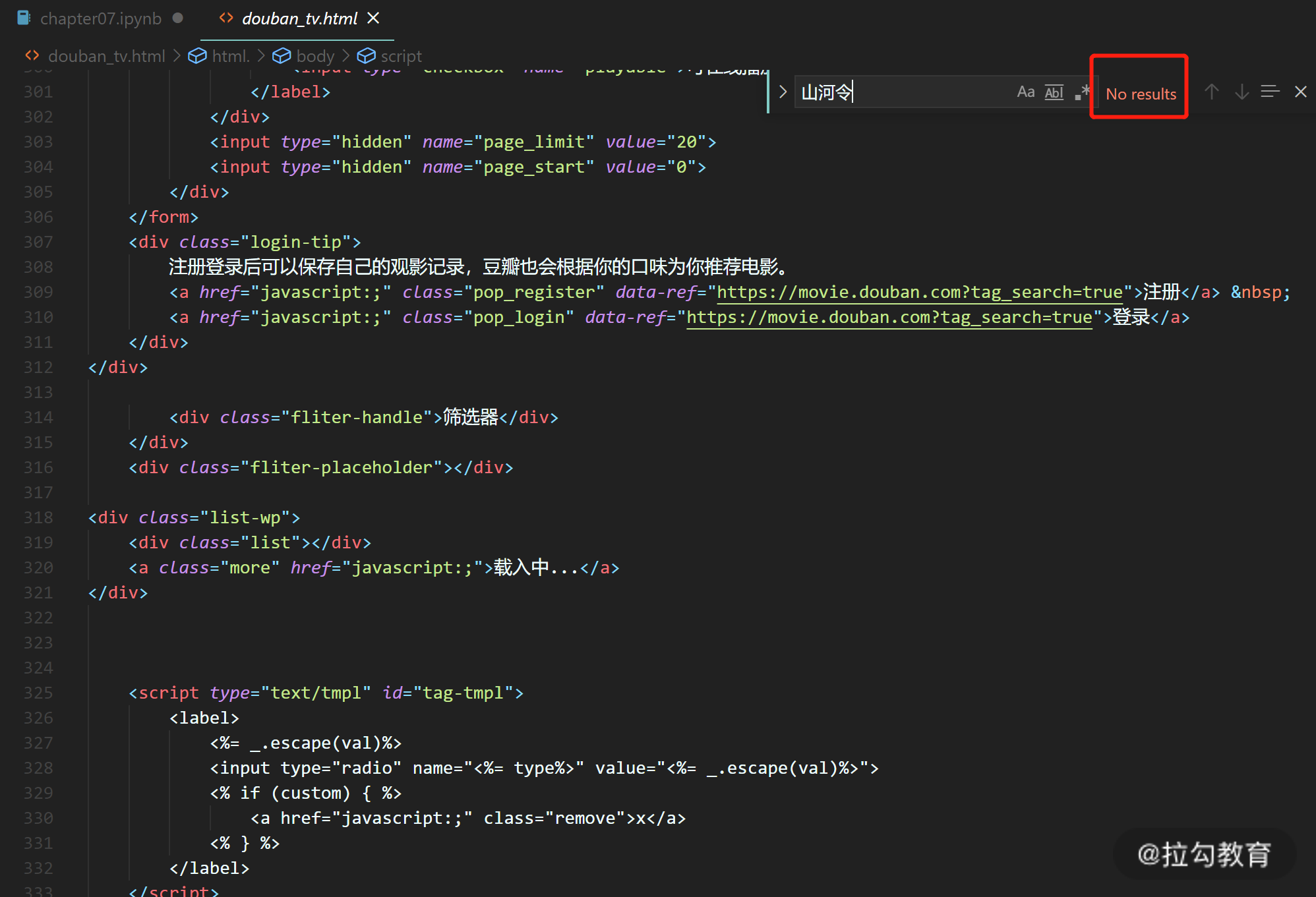Click the HTML file icon on douban_tv tab
The image size is (1316, 897).
(x=226, y=18)
